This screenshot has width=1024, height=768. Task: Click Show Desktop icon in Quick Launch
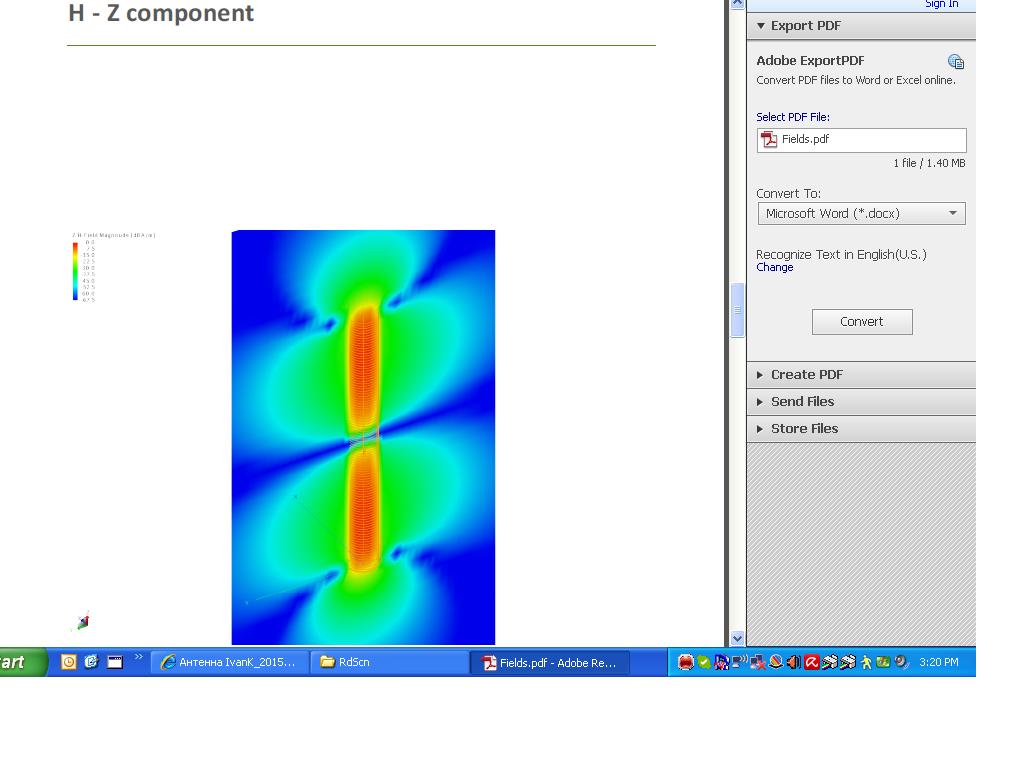pos(115,662)
